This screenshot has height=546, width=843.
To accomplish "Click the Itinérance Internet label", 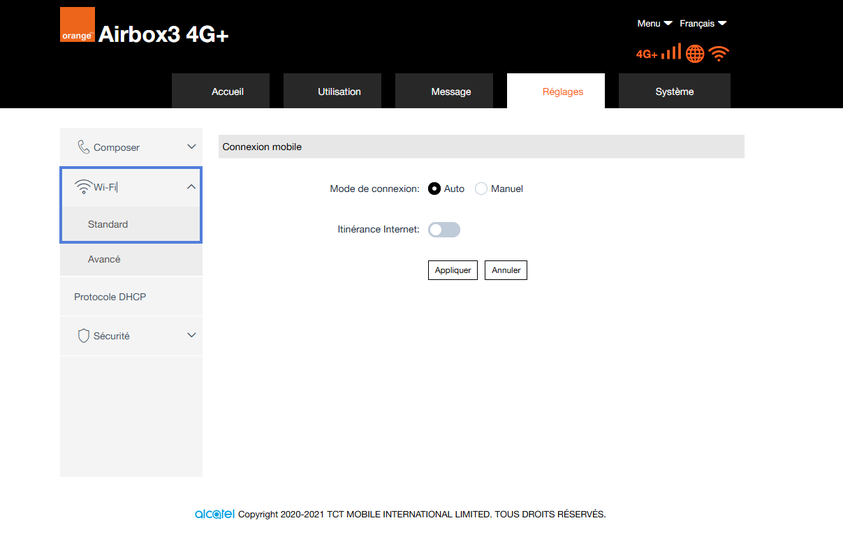I will coord(378,229).
